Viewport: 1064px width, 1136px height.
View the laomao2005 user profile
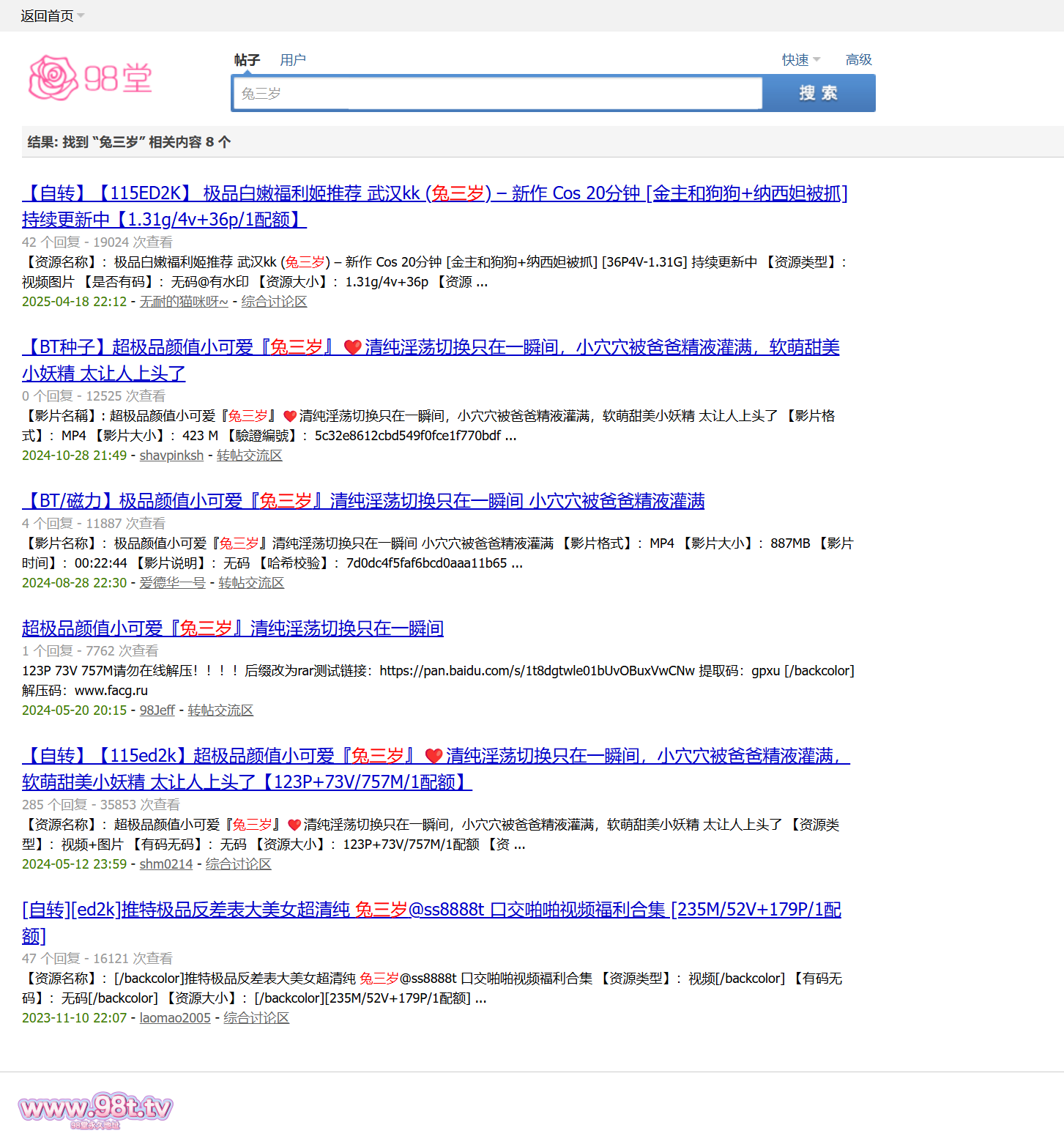click(175, 1018)
